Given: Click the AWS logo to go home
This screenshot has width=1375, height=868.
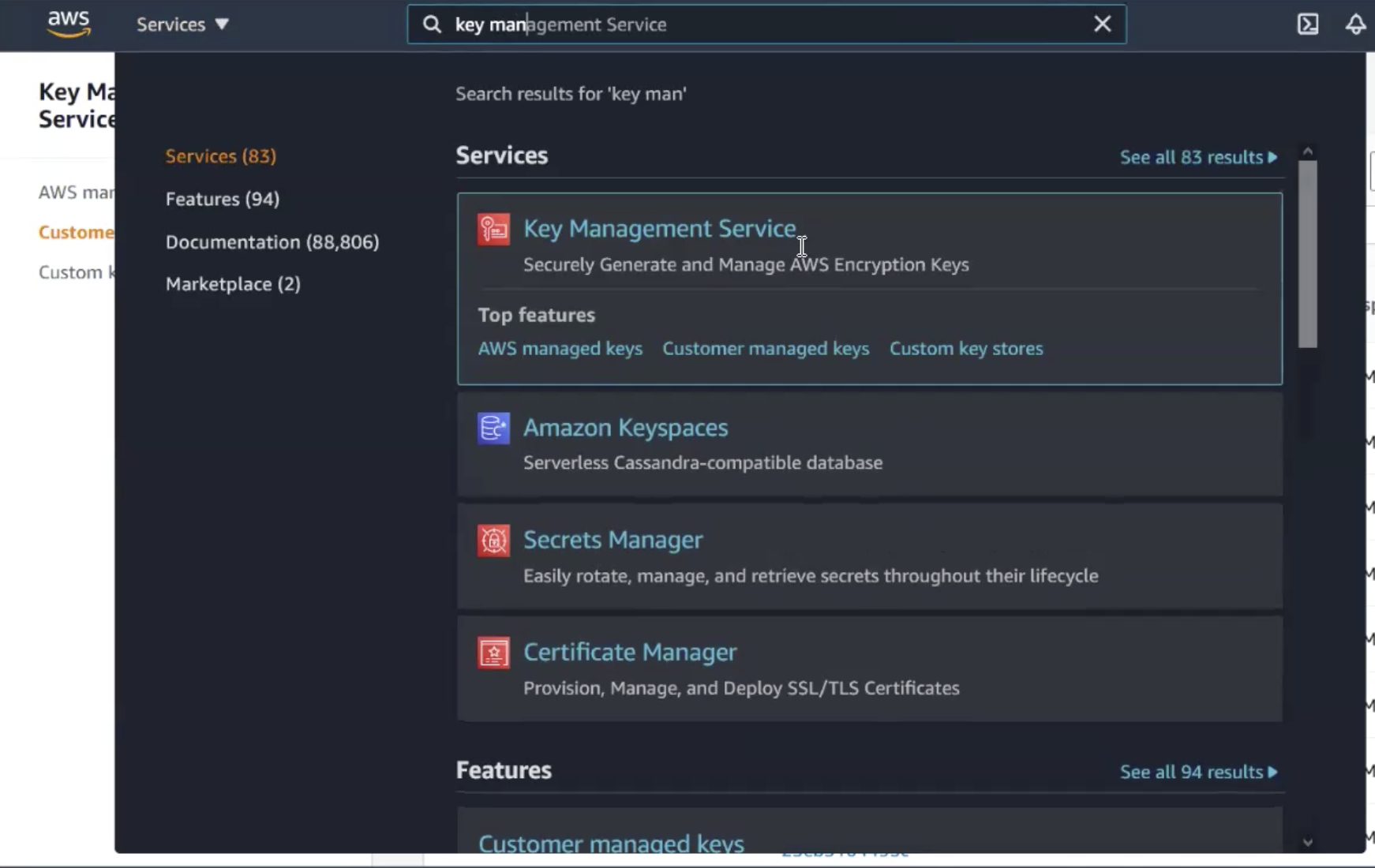Looking at the screenshot, I should [x=69, y=23].
